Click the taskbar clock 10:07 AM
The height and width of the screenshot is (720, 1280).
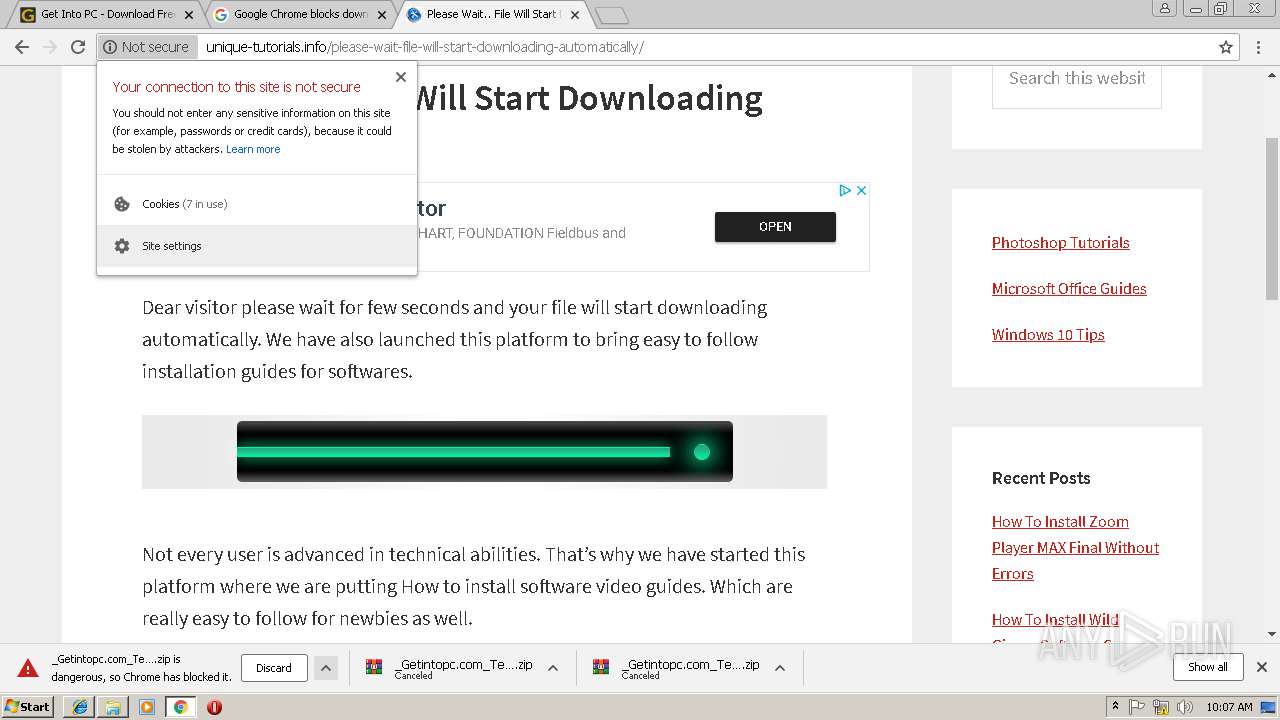(x=1229, y=707)
